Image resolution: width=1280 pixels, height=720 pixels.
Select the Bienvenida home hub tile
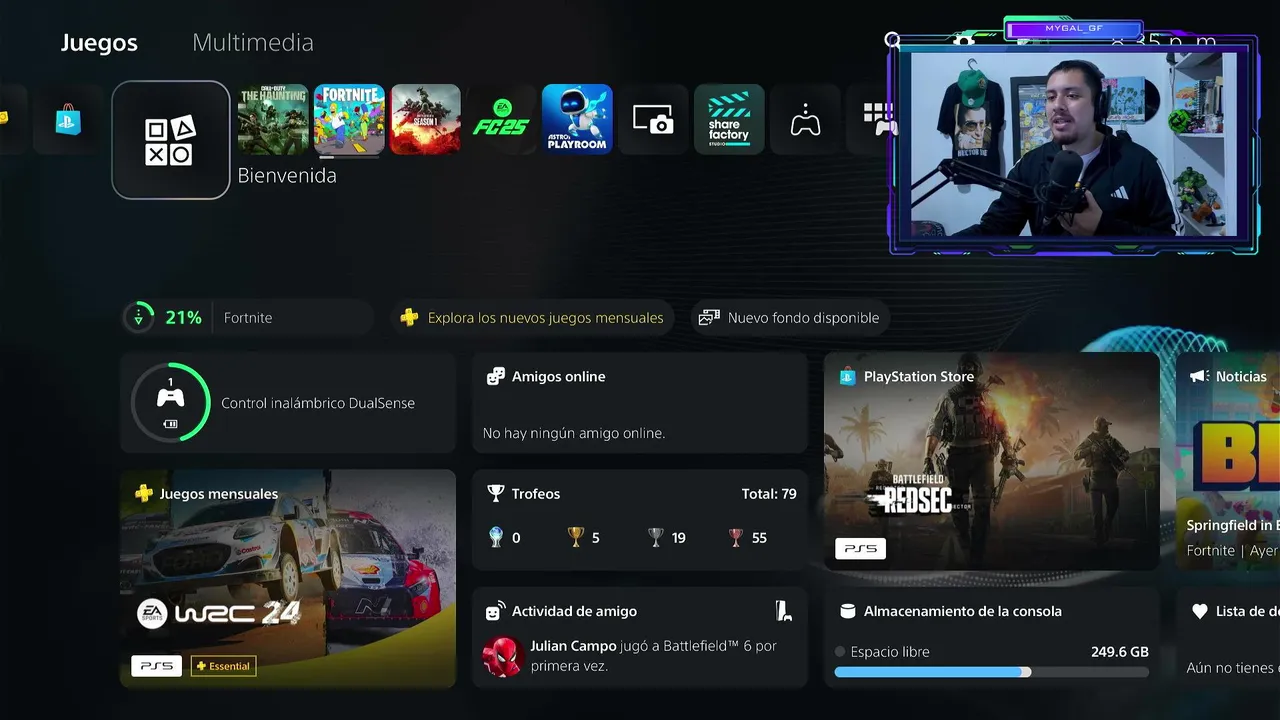coord(171,140)
